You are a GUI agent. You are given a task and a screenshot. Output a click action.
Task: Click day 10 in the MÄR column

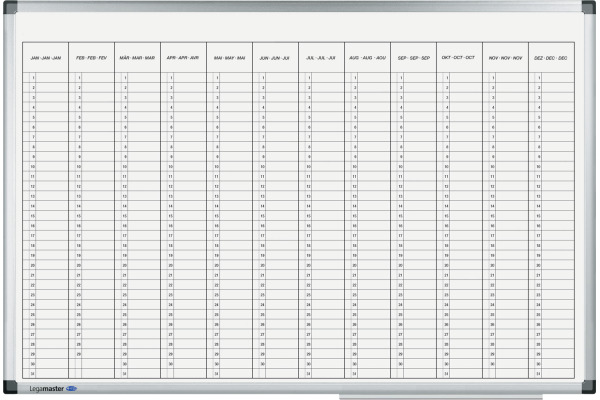pyautogui.click(x=124, y=167)
